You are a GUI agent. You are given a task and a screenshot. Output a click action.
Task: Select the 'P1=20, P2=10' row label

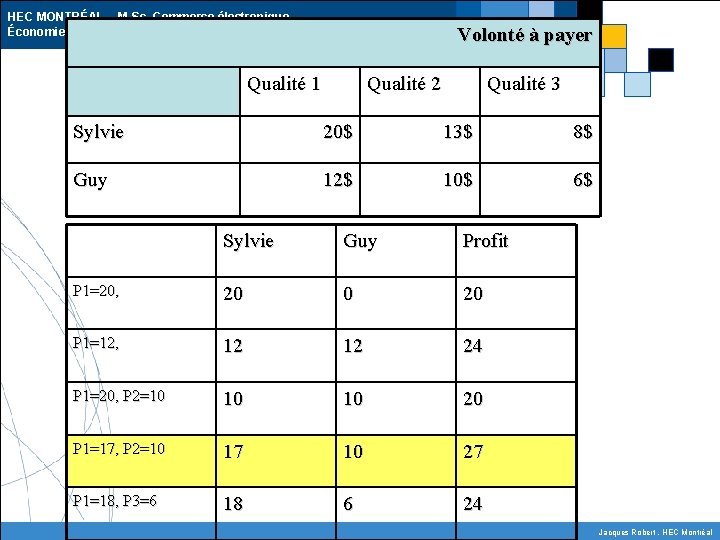[x=118, y=396]
